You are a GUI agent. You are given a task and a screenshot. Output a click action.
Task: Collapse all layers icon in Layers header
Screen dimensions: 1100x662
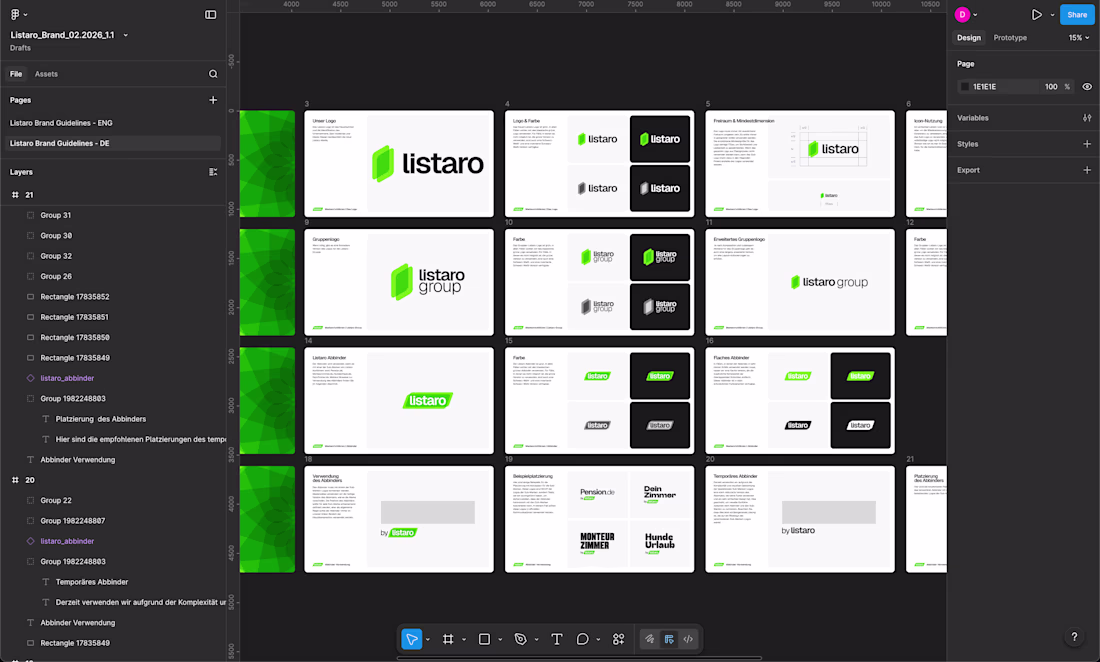(213, 172)
